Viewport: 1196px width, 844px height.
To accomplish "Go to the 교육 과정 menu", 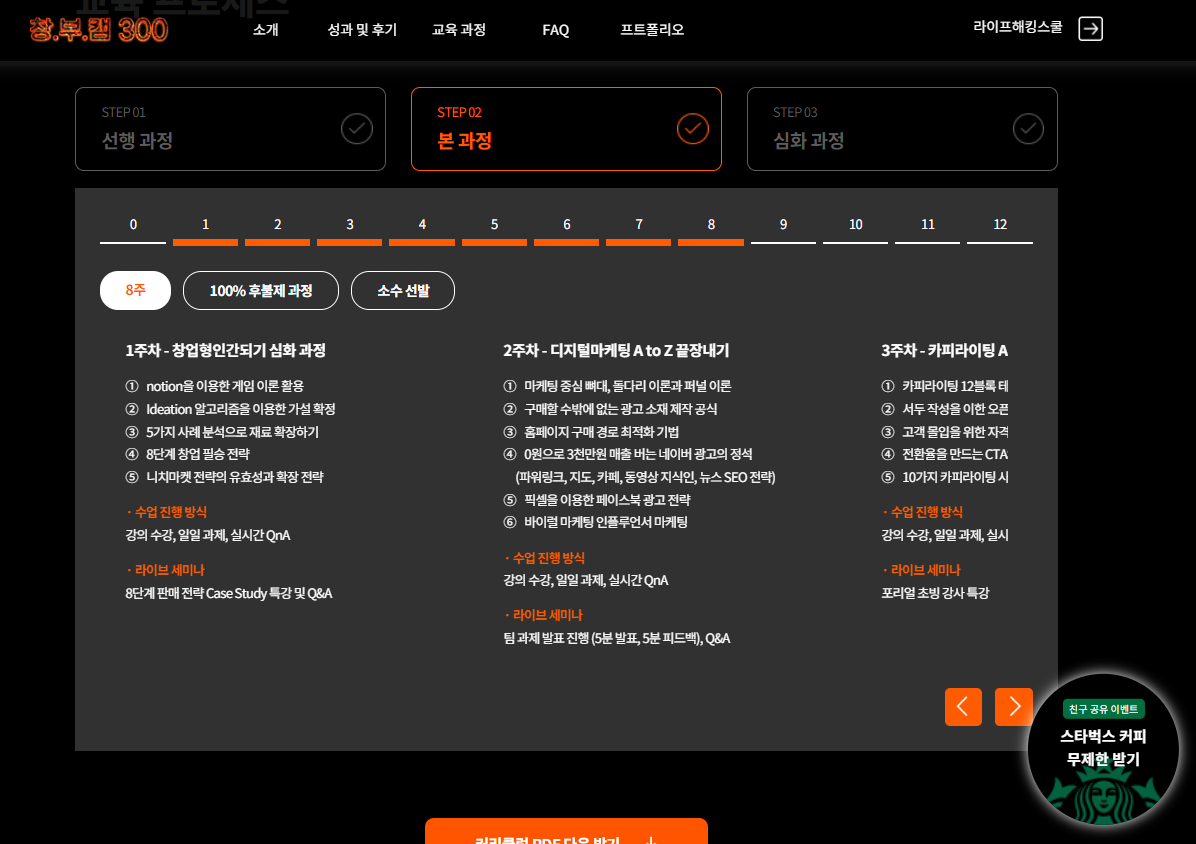I will point(458,30).
